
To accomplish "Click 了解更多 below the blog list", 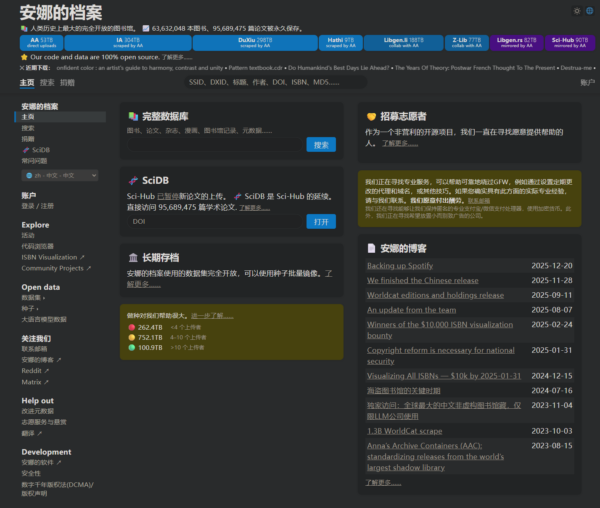I will 383,483.
